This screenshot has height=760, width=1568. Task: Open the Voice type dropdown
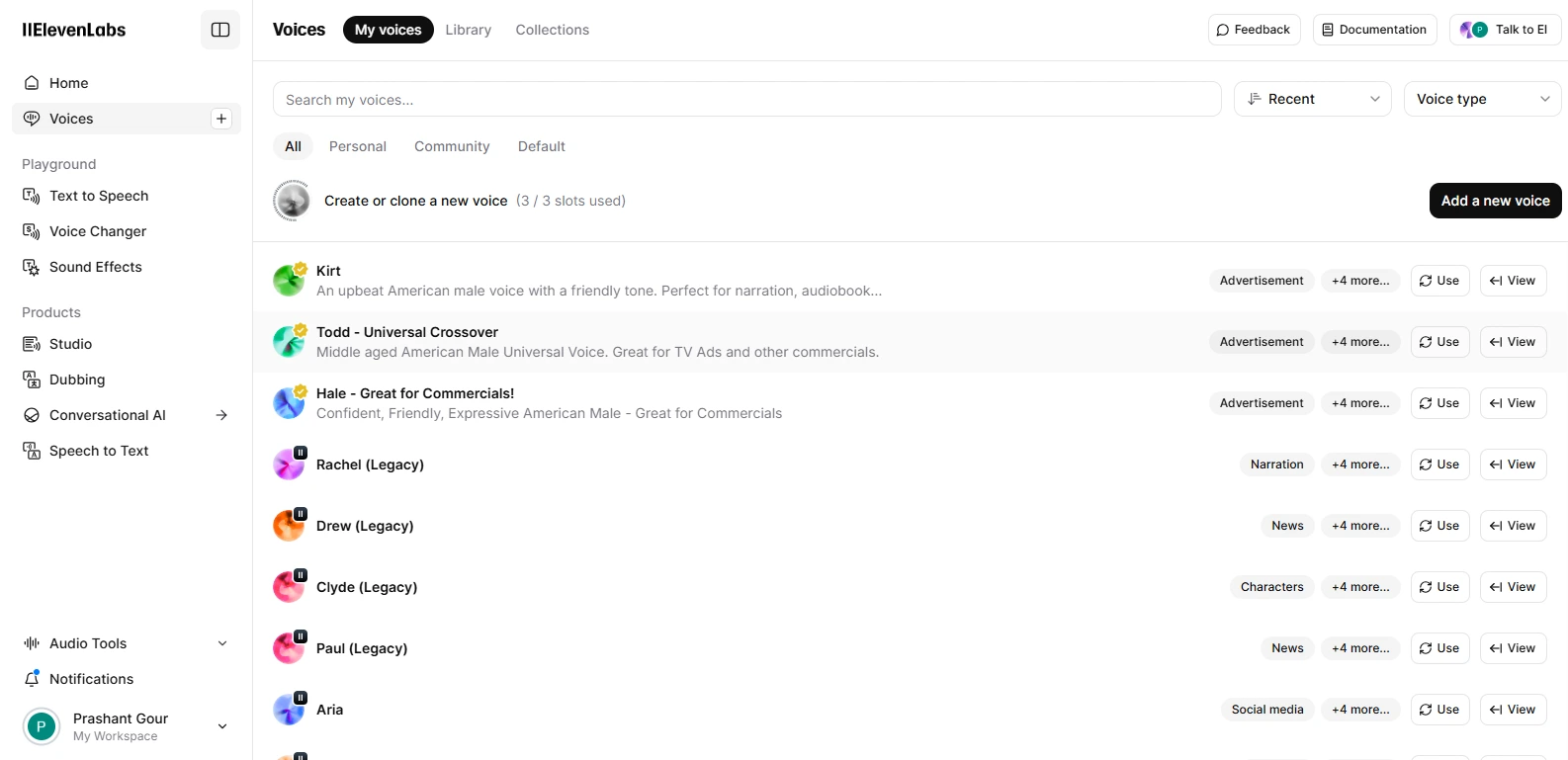click(1483, 99)
